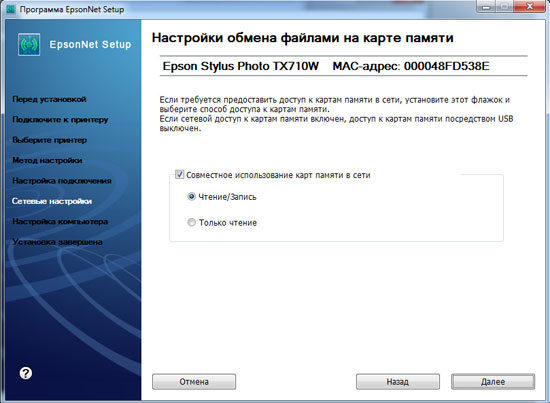The image size is (550, 403).
Task: Select the Только чтение radio option
Action: (x=191, y=222)
